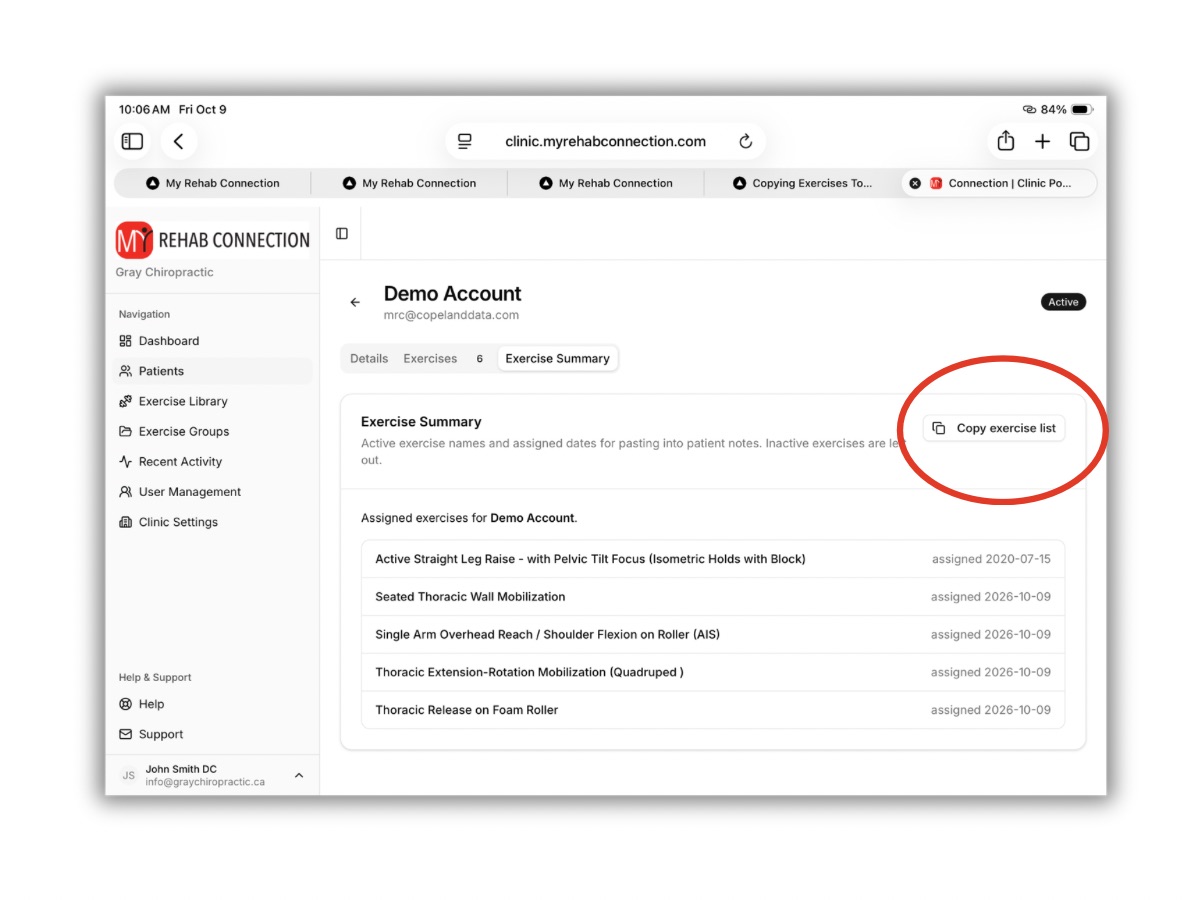The image size is (1200, 900).
Task: Return with back arrow beside Demo Account
Action: [355, 302]
